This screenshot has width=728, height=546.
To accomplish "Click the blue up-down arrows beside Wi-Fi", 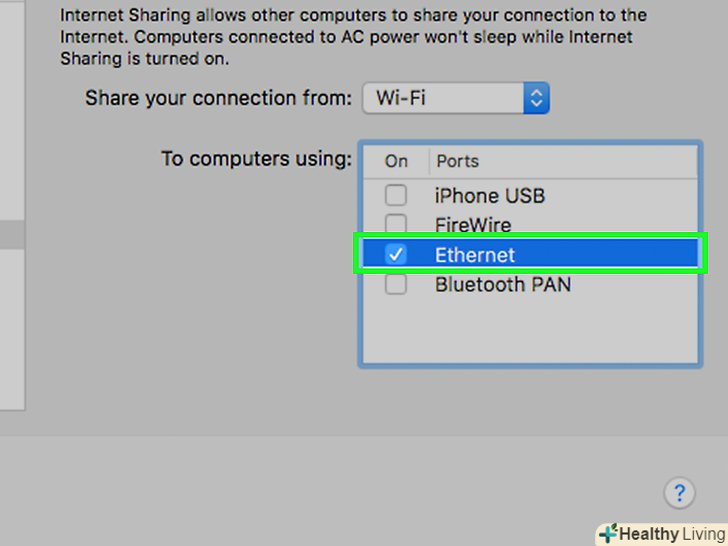I will tap(536, 98).
